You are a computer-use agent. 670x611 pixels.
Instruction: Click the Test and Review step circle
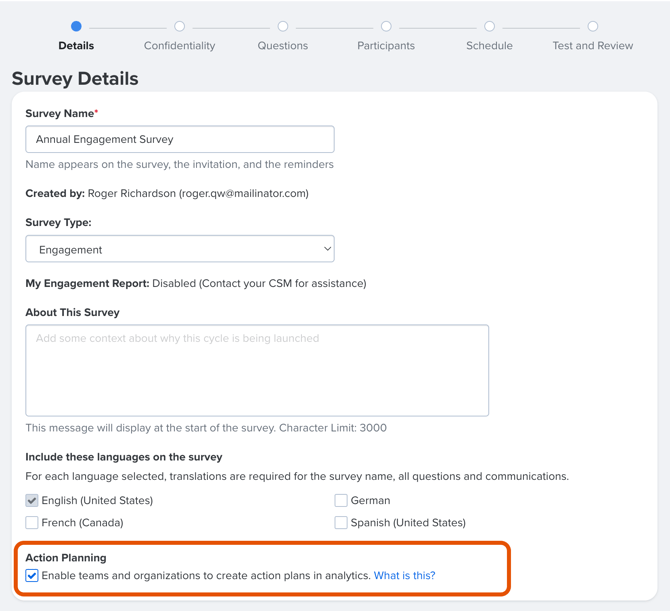pyautogui.click(x=593, y=26)
